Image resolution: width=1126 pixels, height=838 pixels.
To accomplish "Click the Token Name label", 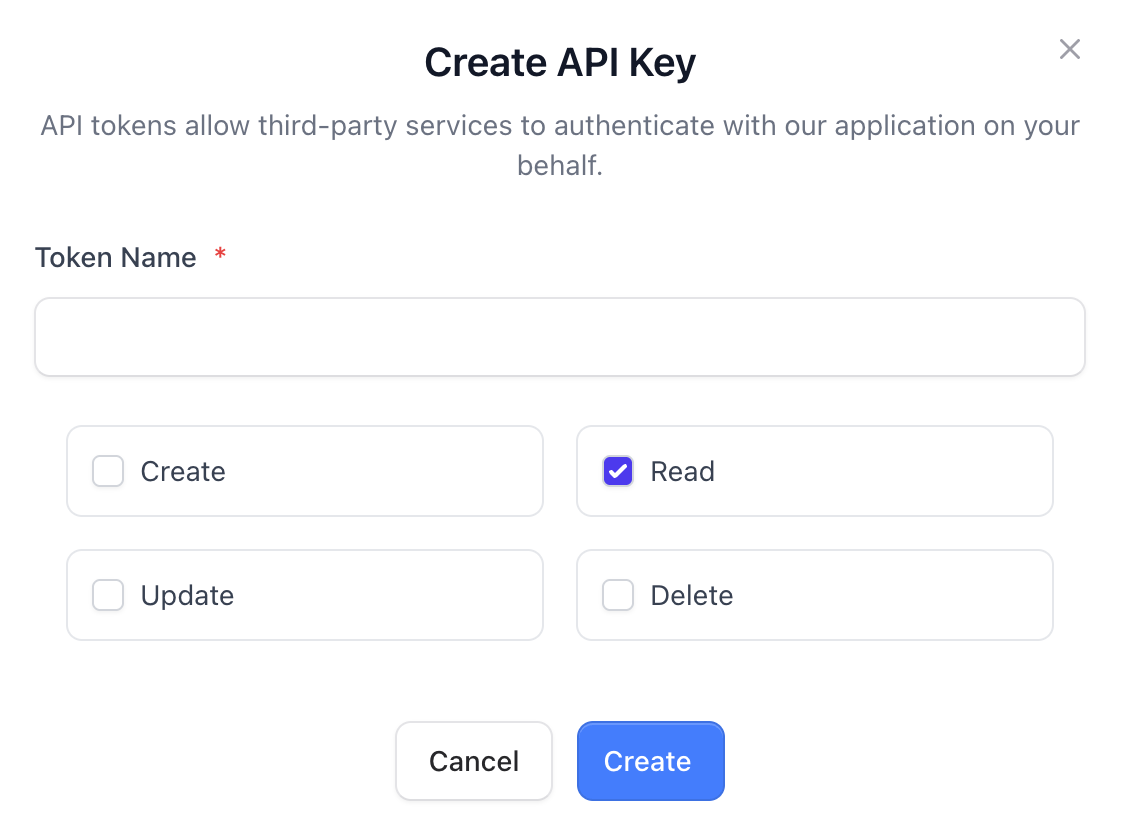I will click(115, 257).
